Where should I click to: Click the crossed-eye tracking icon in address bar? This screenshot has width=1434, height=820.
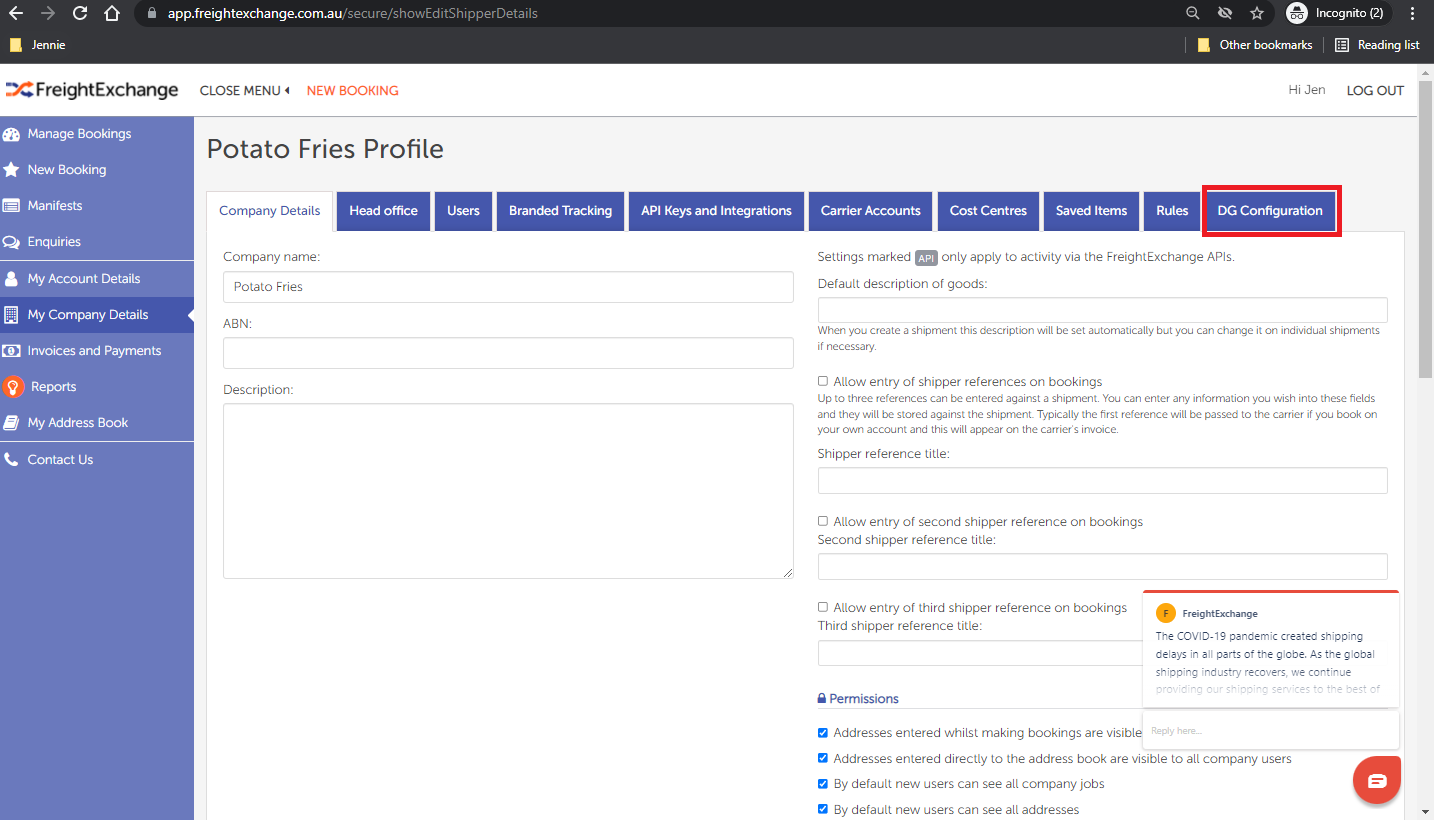coord(1224,13)
